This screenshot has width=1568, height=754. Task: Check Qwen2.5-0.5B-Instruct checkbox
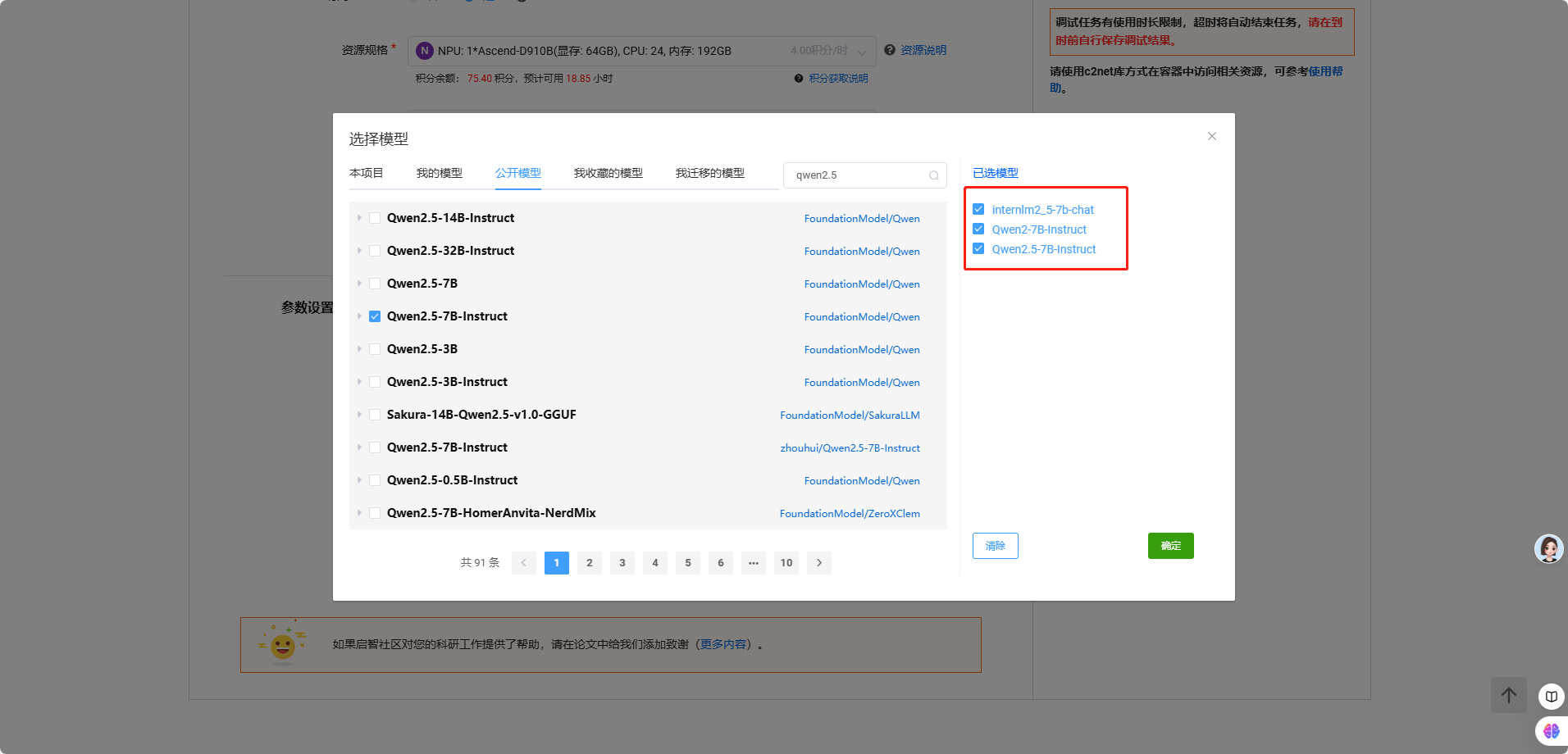(x=375, y=480)
